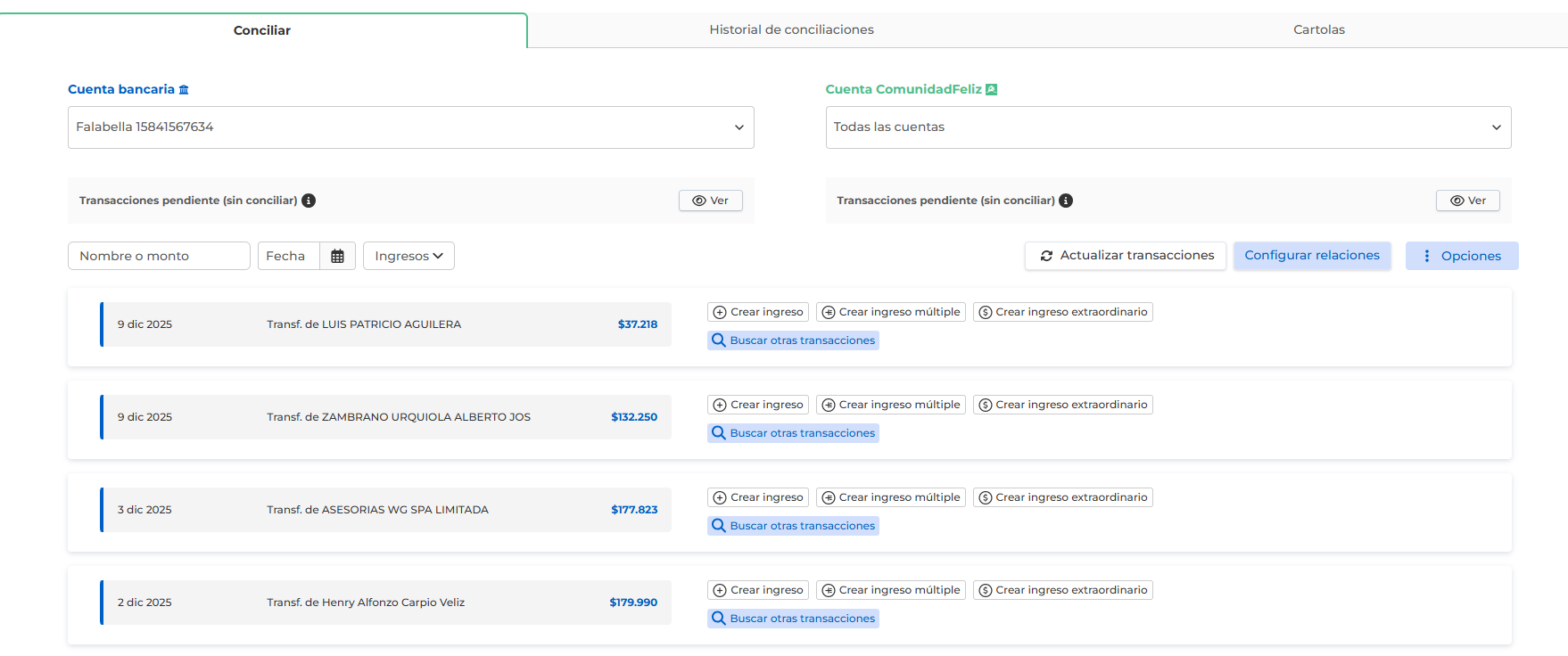Click Configurar relaciones button
1568x656 pixels.
pos(1311,256)
